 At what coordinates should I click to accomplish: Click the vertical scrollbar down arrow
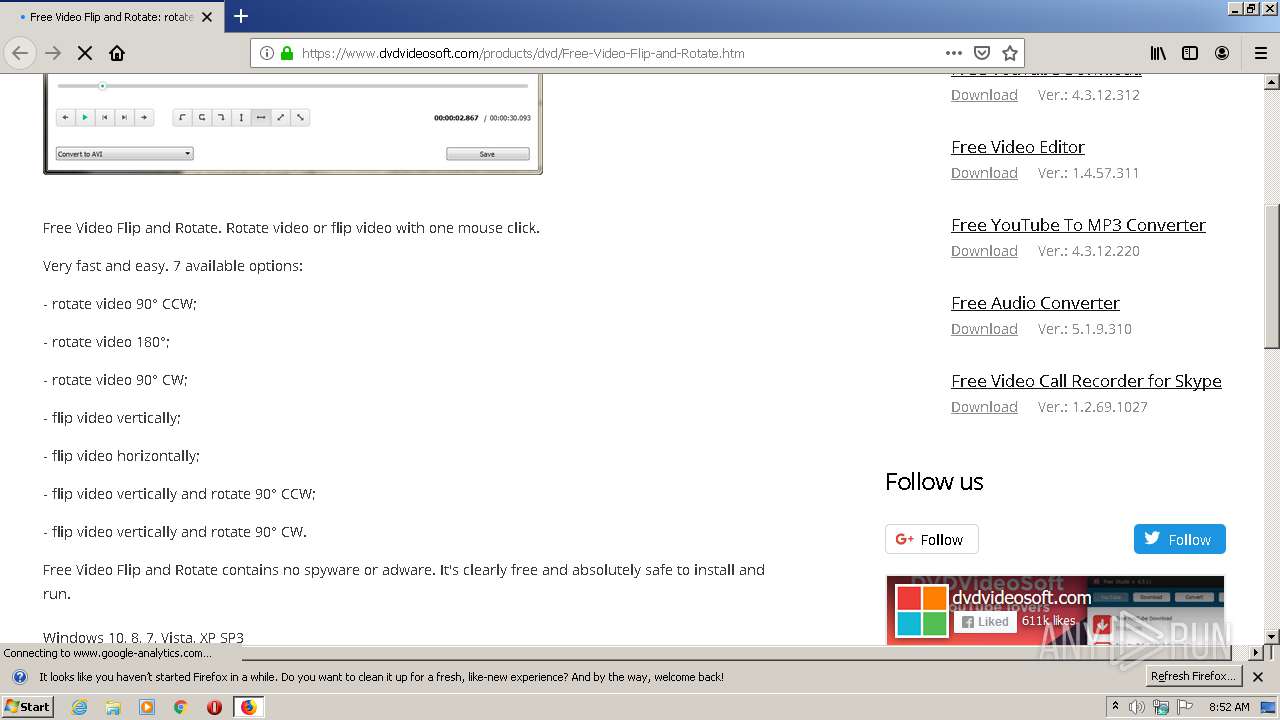[x=1271, y=637]
